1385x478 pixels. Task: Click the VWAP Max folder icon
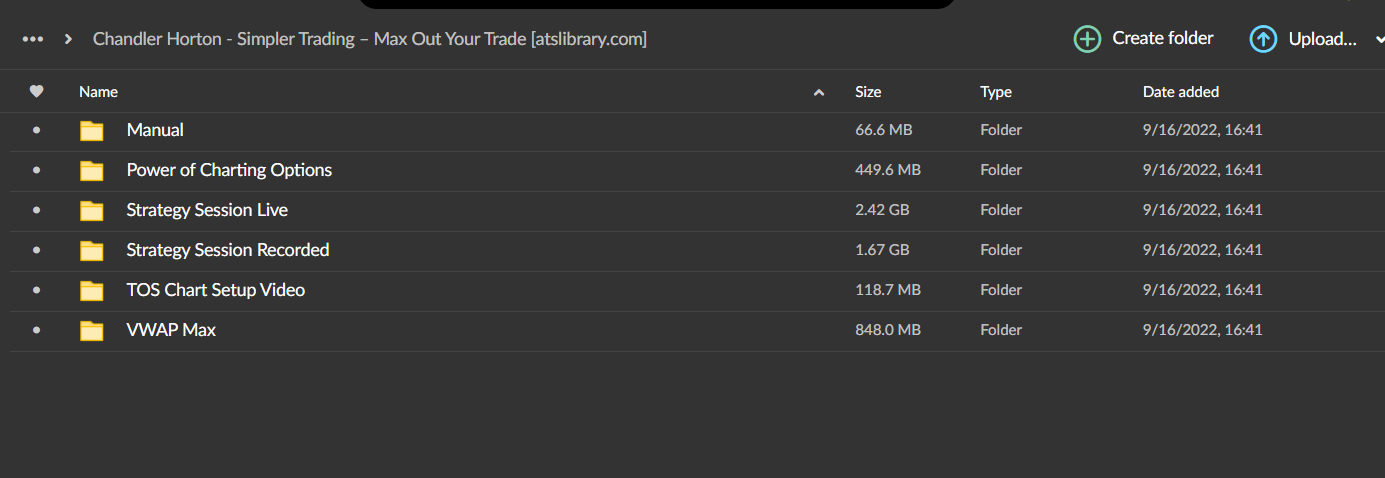92,331
